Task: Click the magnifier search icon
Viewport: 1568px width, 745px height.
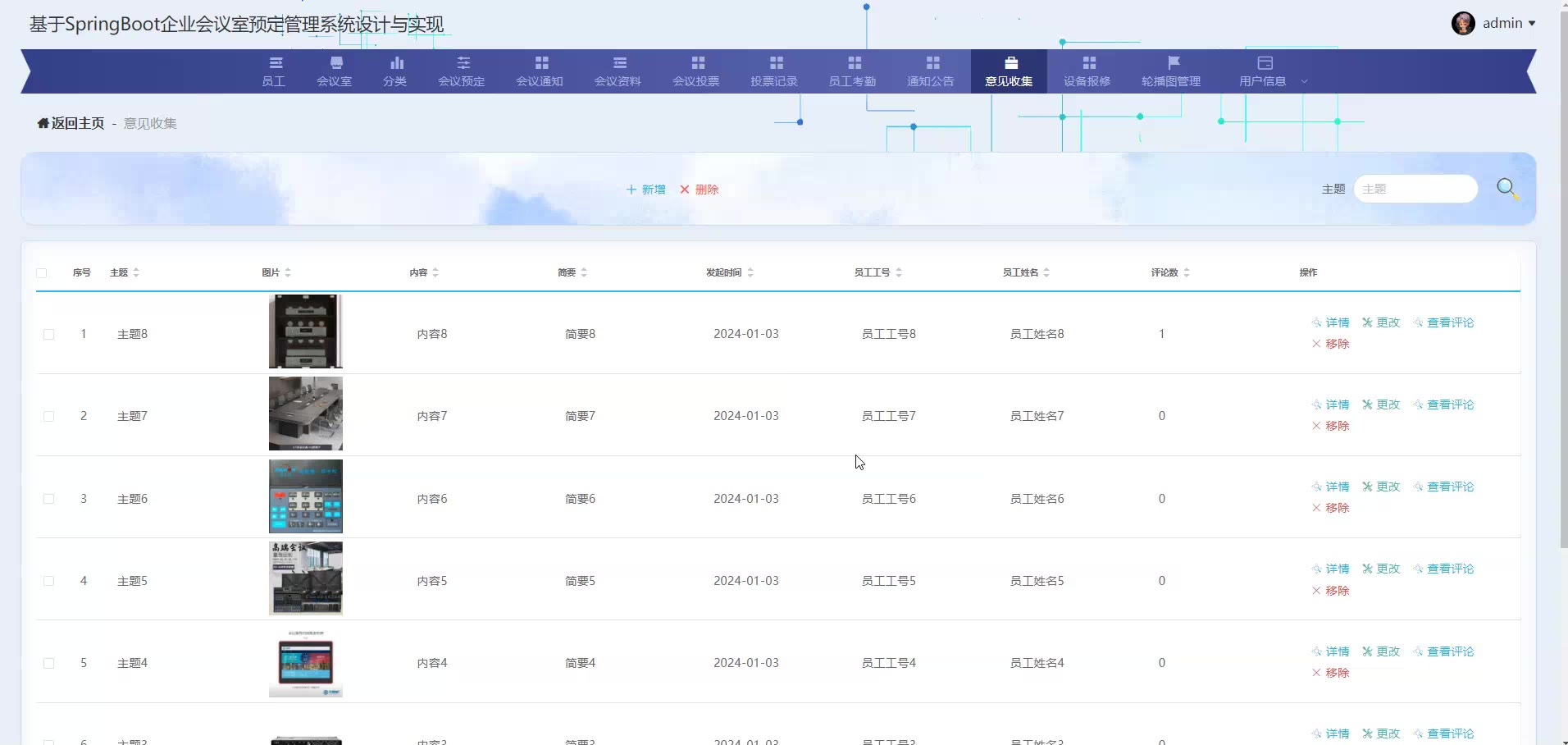Action: [1507, 189]
